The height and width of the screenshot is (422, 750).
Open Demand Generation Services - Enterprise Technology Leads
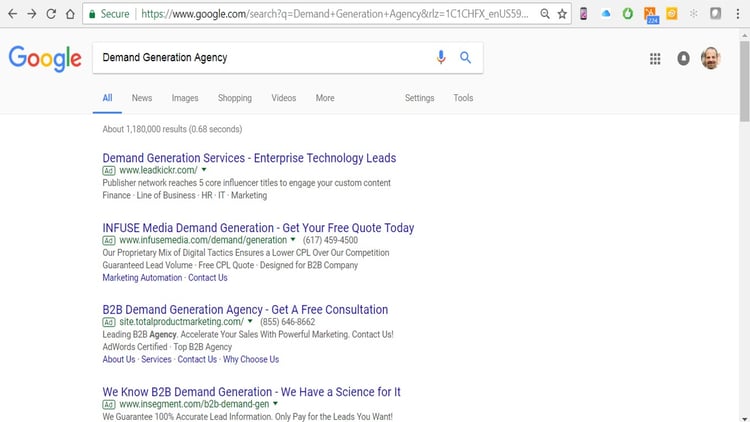[x=249, y=158]
